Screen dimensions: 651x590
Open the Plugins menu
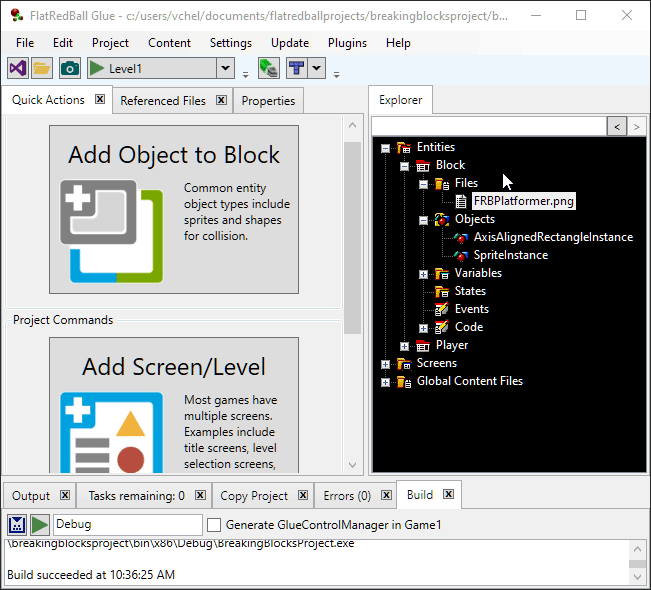point(347,43)
